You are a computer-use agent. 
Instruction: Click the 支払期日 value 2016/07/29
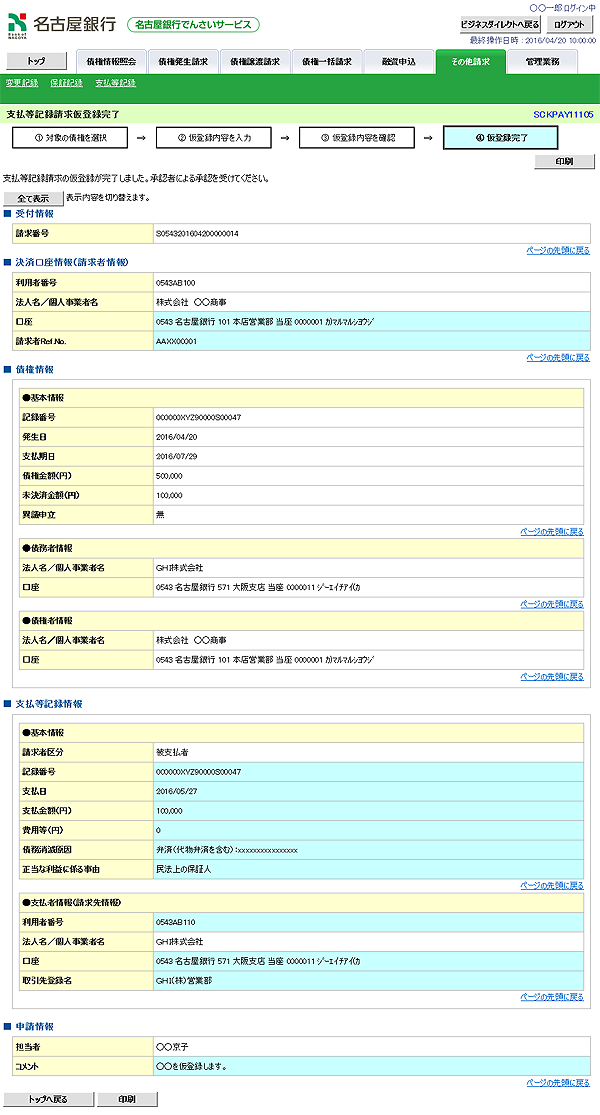pyautogui.click(x=176, y=457)
